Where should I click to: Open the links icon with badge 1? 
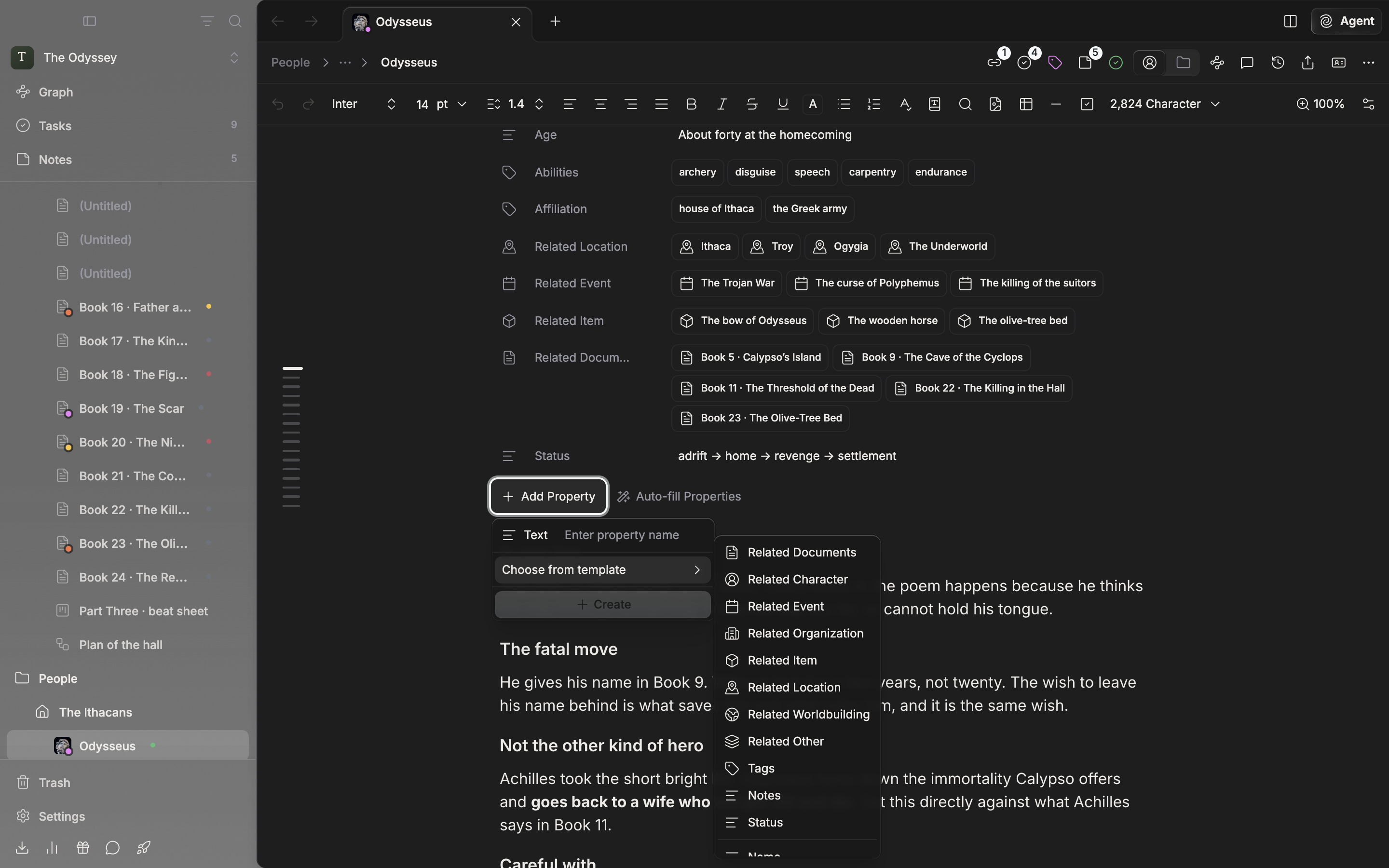tap(994, 63)
